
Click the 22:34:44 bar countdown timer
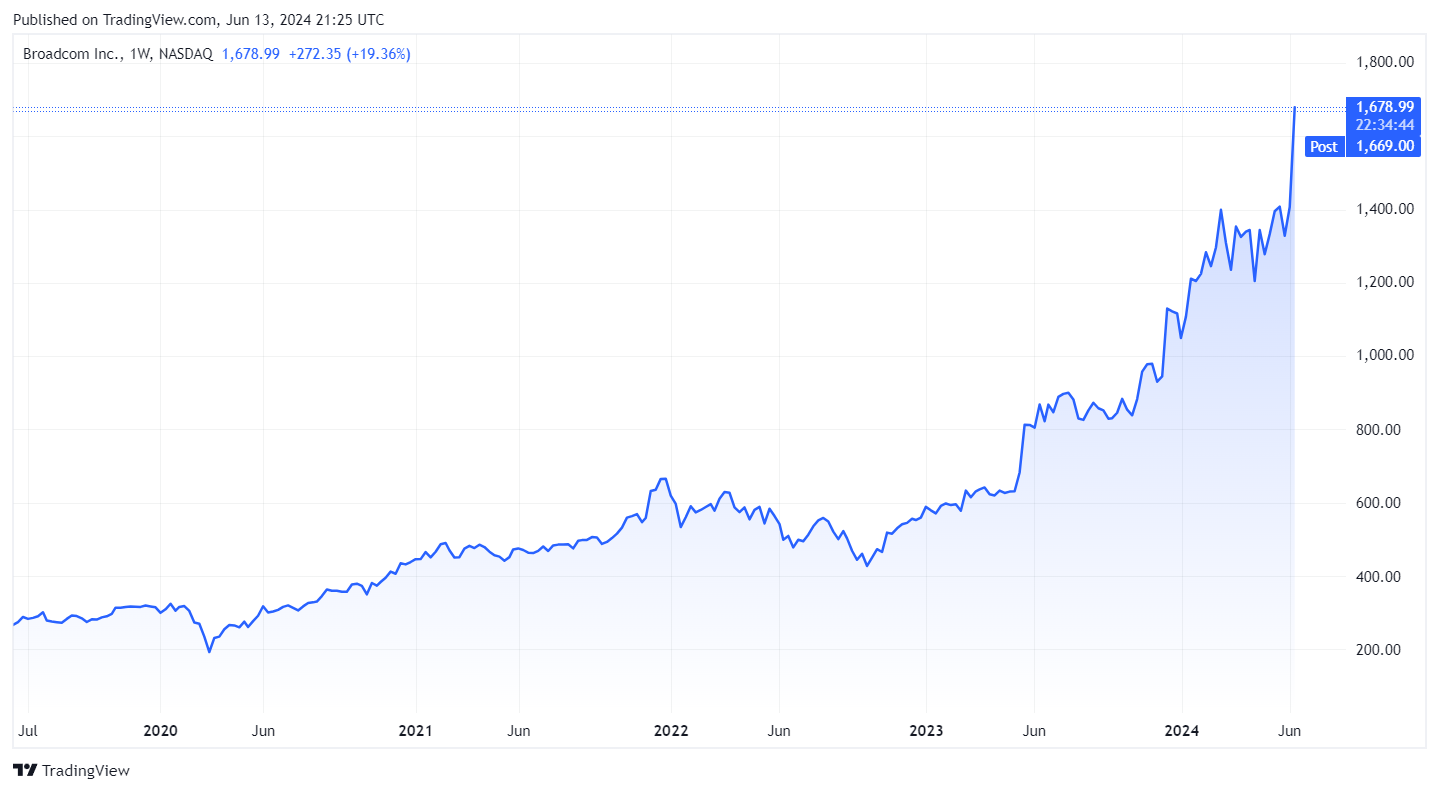tap(1385, 125)
